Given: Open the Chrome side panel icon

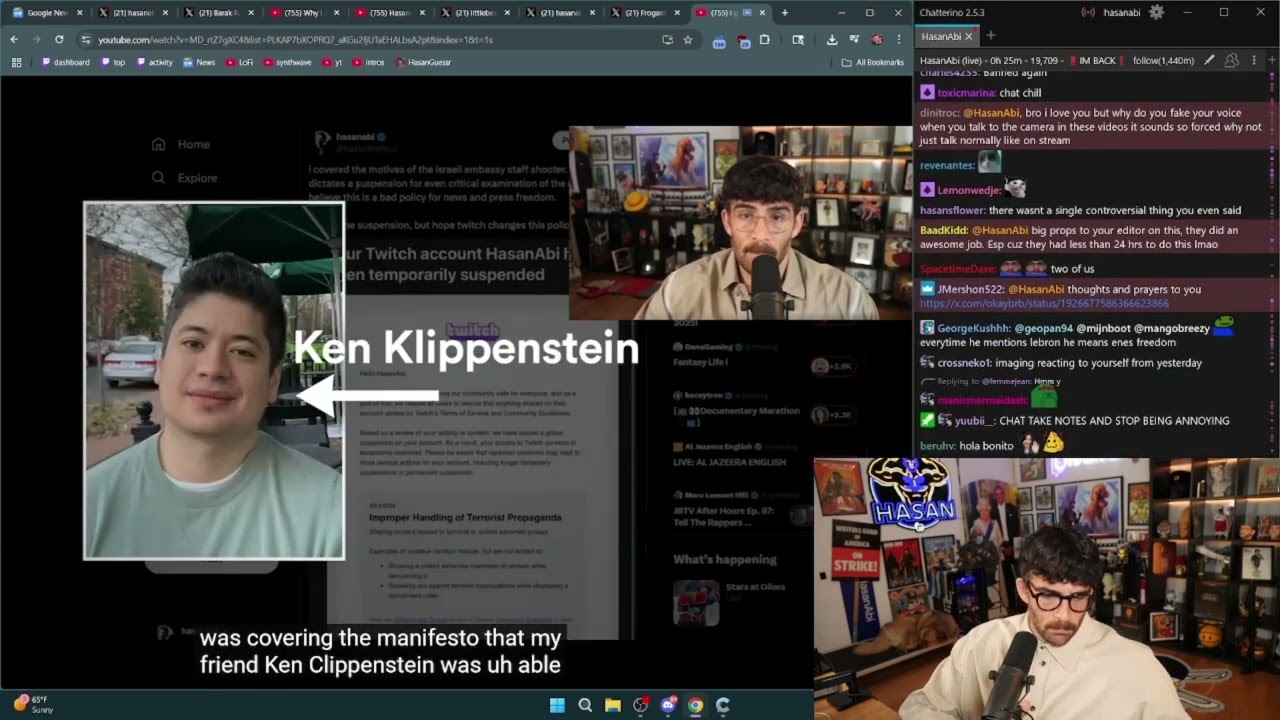Looking at the screenshot, I should pos(798,39).
